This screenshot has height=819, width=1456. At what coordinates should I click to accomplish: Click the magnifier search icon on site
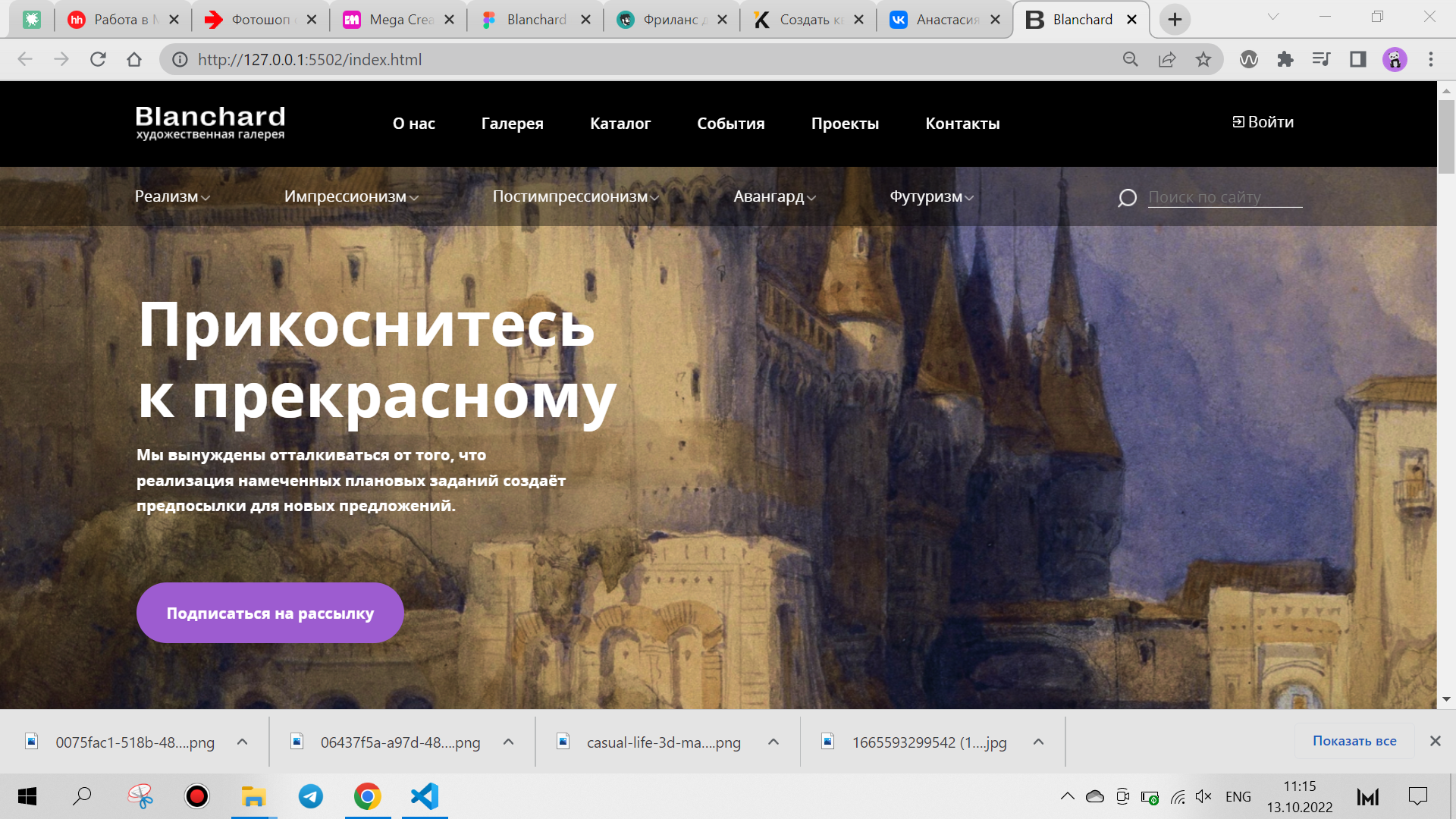tap(1127, 198)
